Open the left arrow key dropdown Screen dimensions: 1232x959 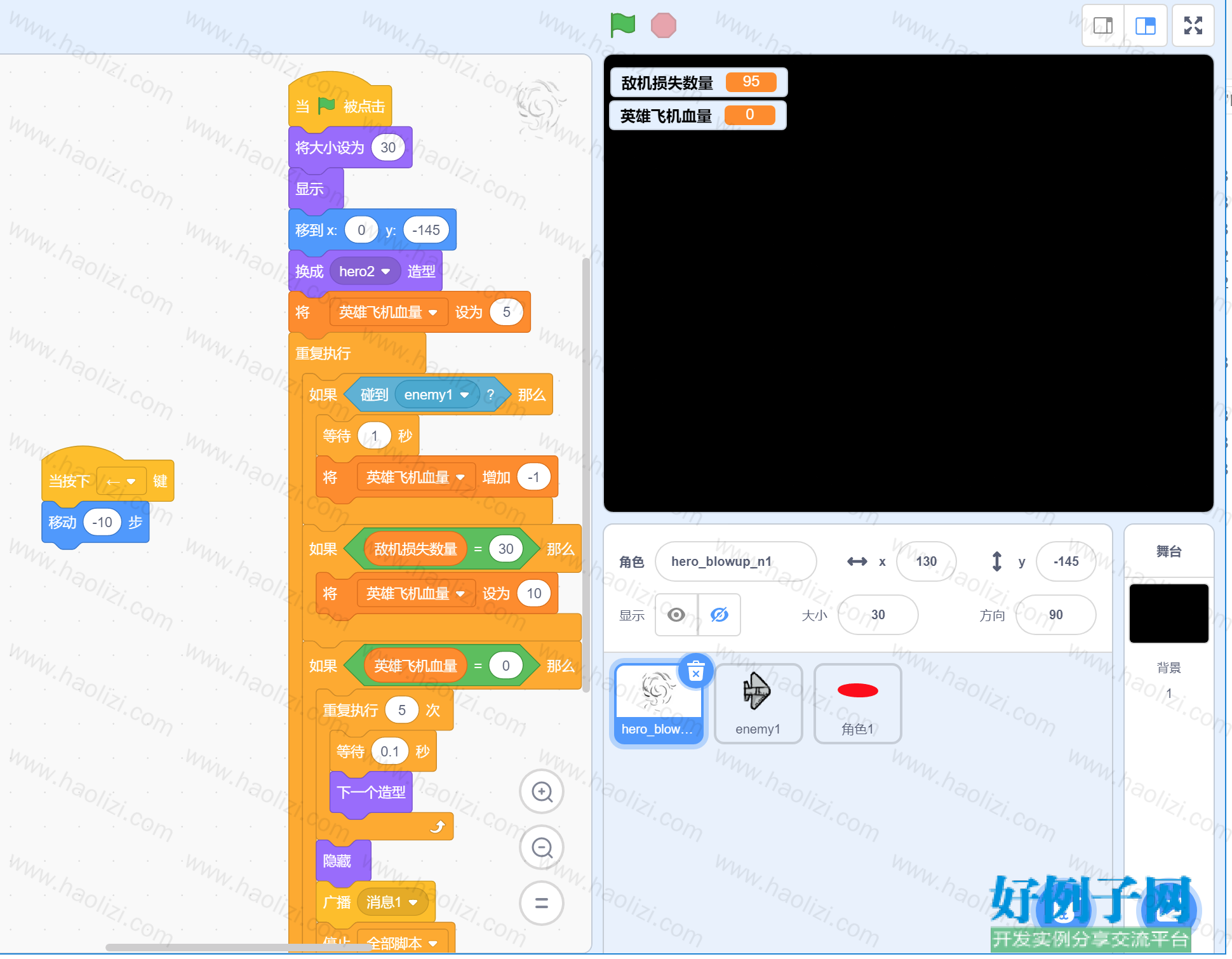click(x=121, y=481)
